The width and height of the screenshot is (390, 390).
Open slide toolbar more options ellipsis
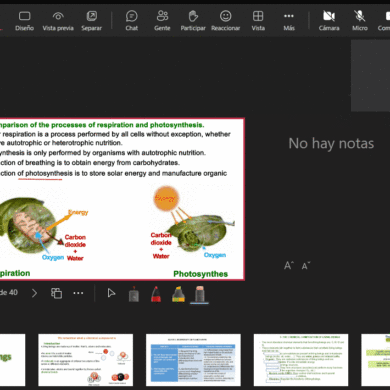point(78,293)
